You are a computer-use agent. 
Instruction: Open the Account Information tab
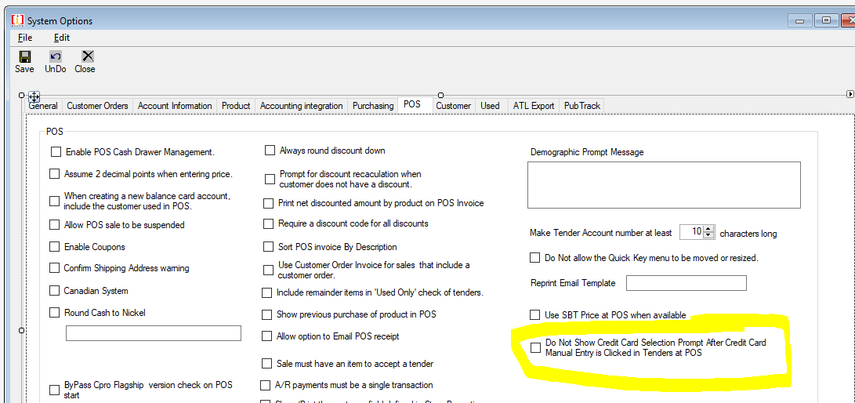(175, 106)
